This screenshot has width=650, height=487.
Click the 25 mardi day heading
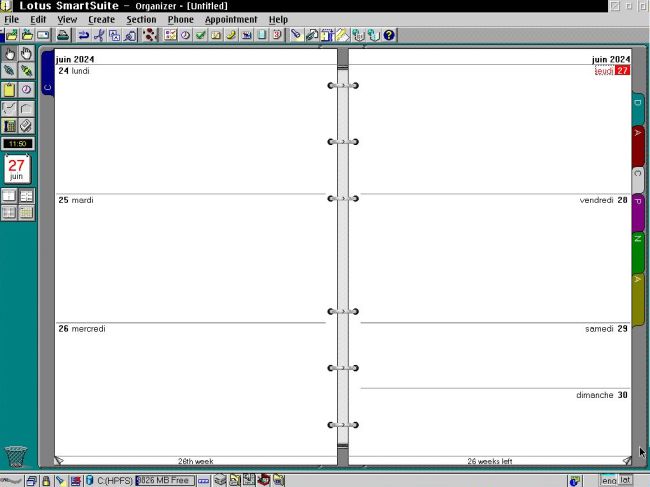(x=76, y=200)
